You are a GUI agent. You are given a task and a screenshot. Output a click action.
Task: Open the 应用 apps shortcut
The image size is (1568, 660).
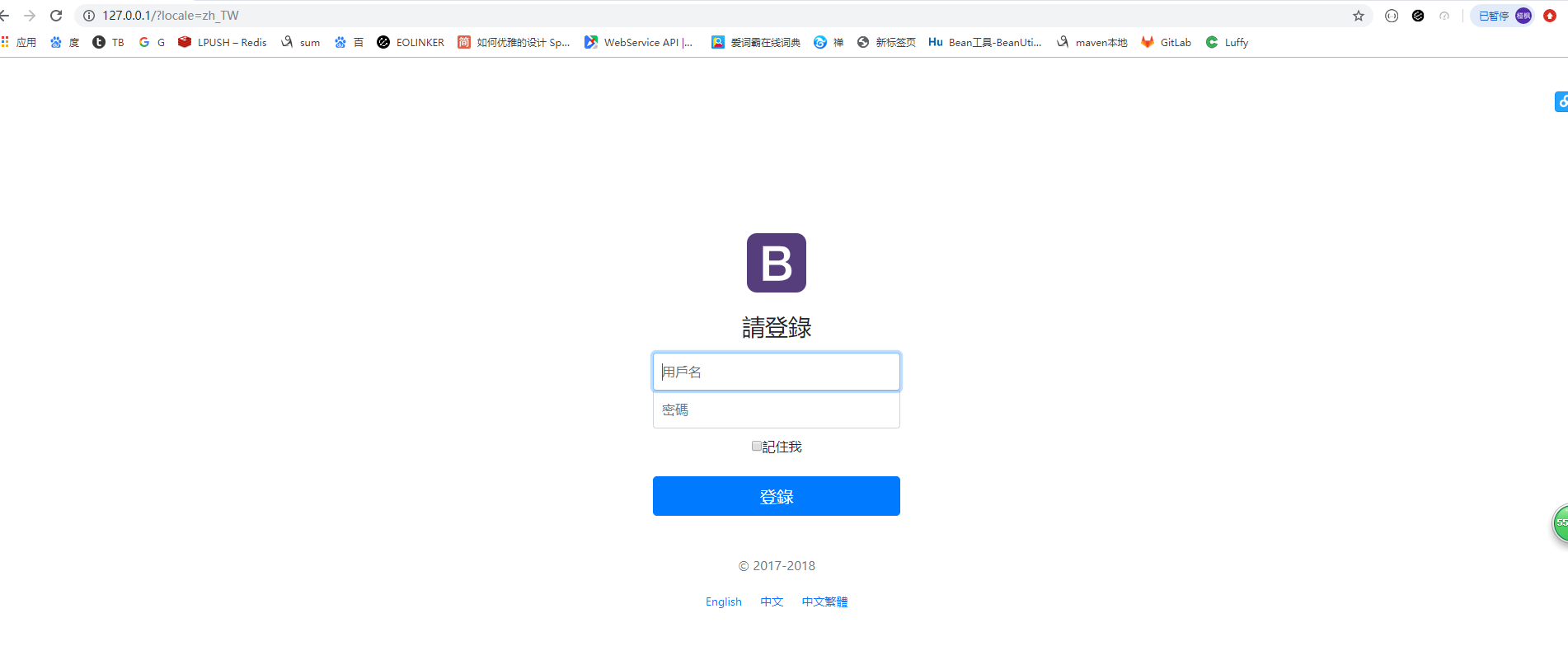click(19, 42)
